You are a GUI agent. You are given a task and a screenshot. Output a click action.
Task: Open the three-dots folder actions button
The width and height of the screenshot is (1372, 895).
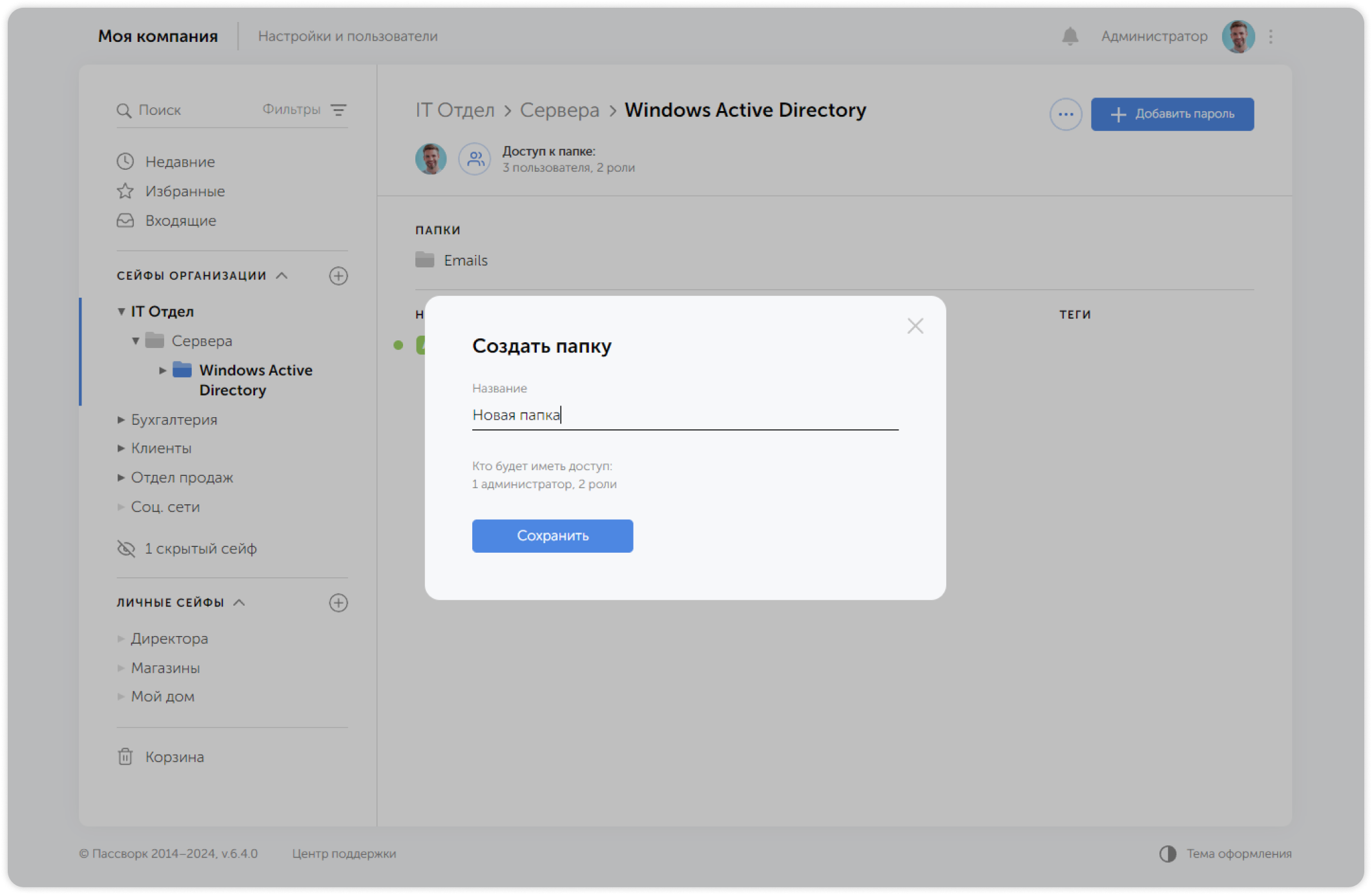(x=1065, y=114)
